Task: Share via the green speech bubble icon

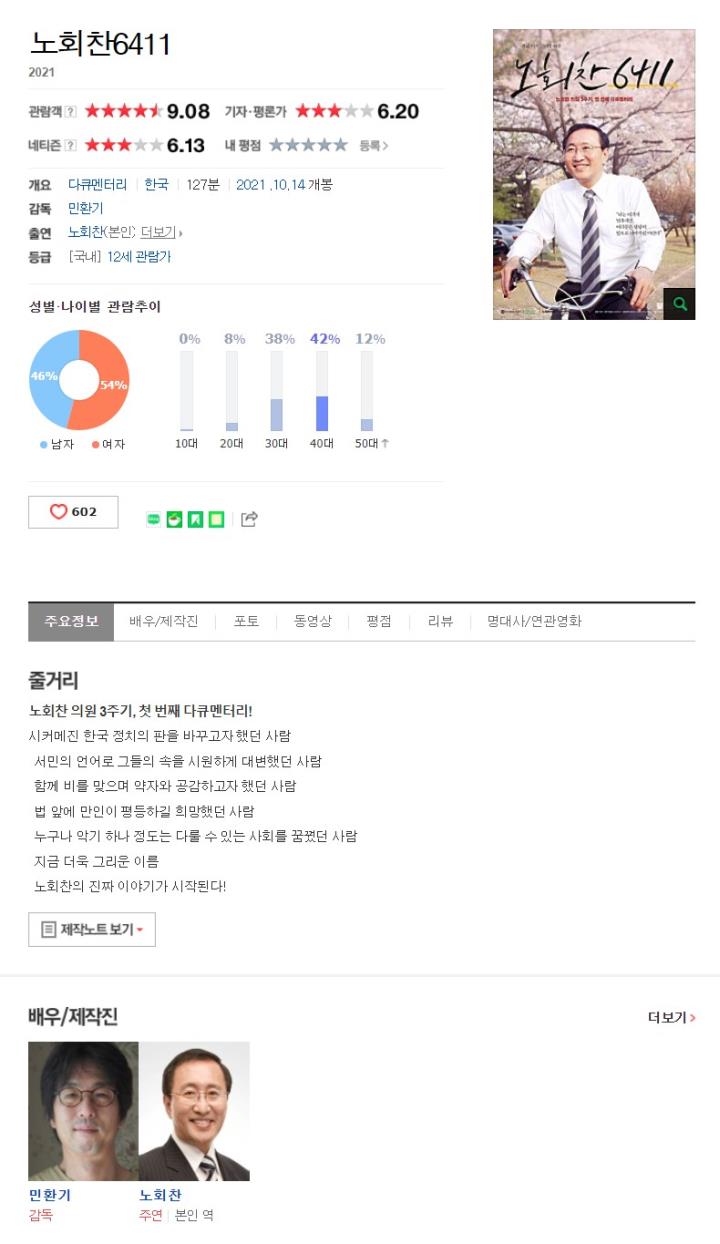Action: pyautogui.click(x=153, y=519)
